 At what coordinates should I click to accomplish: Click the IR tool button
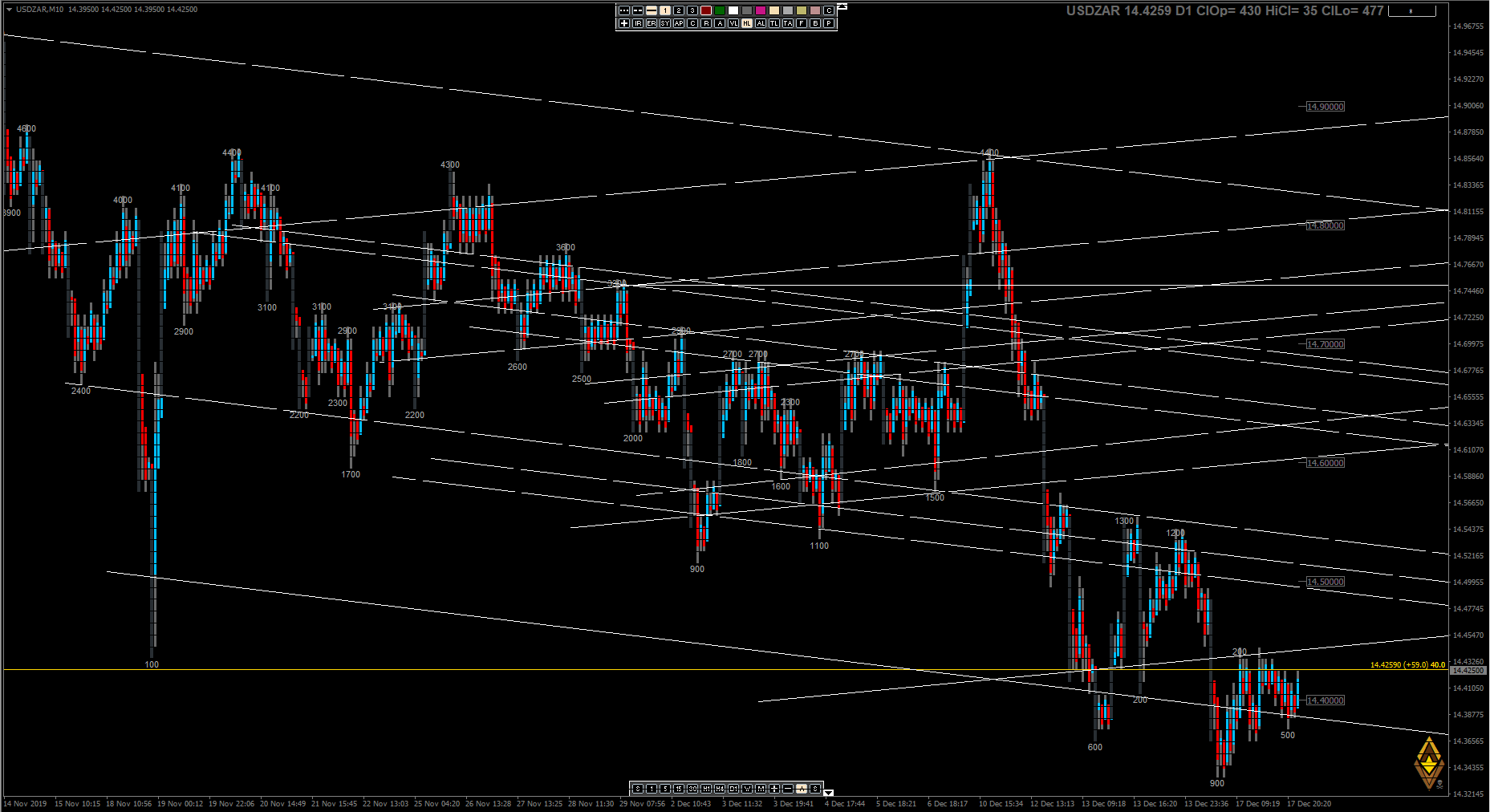[638, 23]
